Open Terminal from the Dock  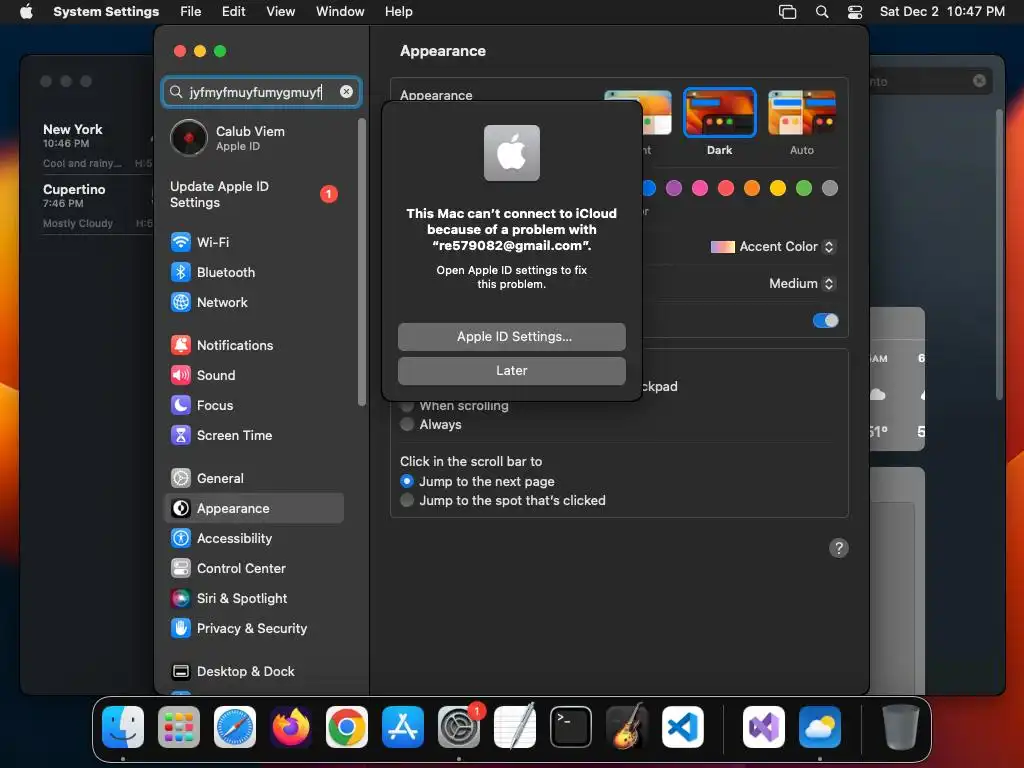(571, 727)
